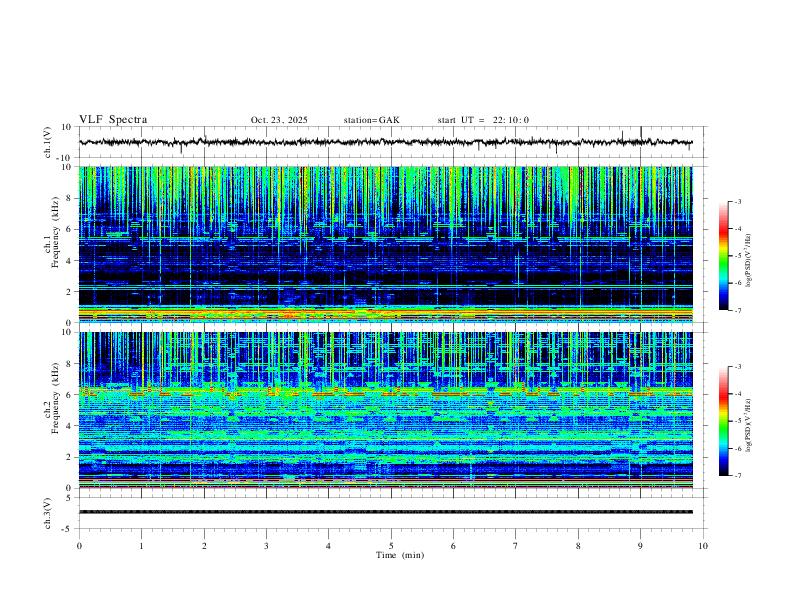Image resolution: width=792 pixels, height=612 pixels.
Task: Click the '-7' tick on ch.2 colorbar
Action: pos(737,476)
